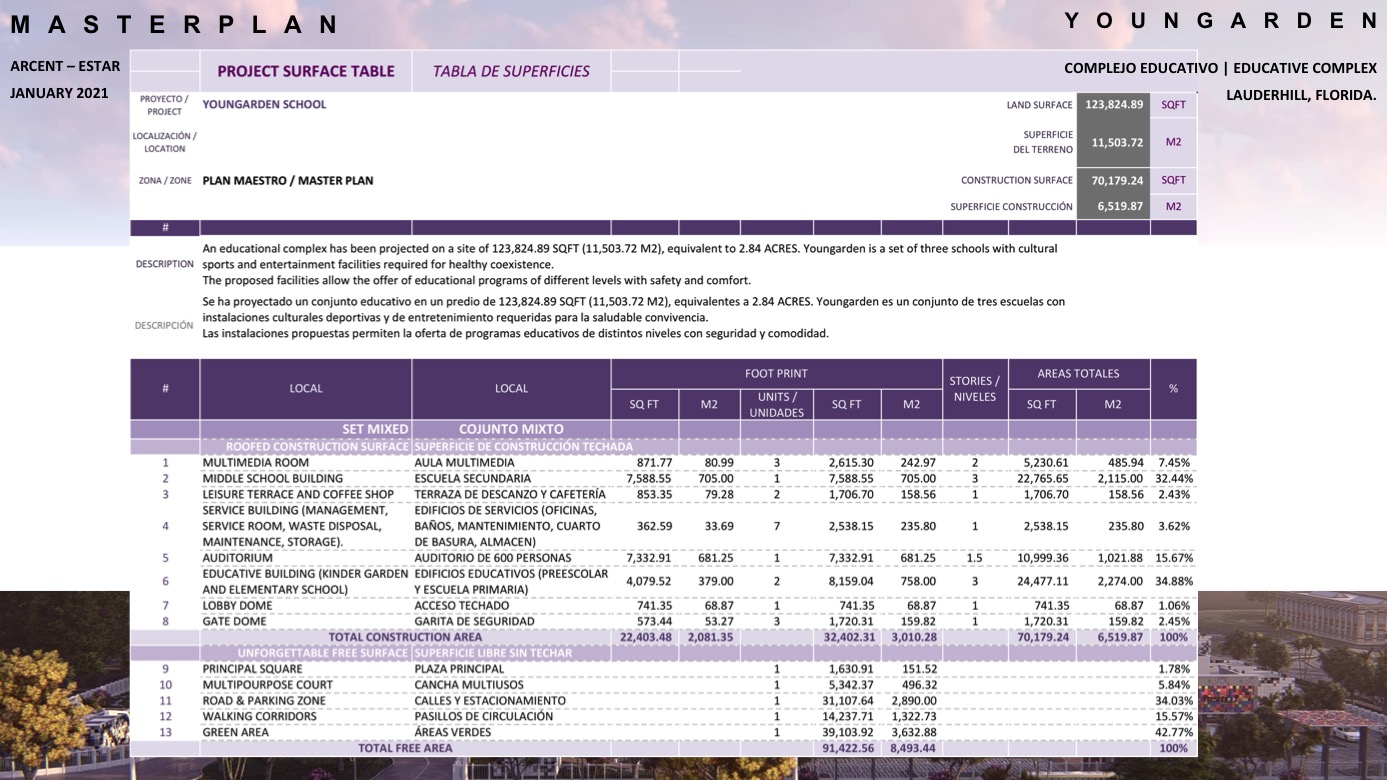Click the SET MIXED section header
The height and width of the screenshot is (780, 1387).
374,429
